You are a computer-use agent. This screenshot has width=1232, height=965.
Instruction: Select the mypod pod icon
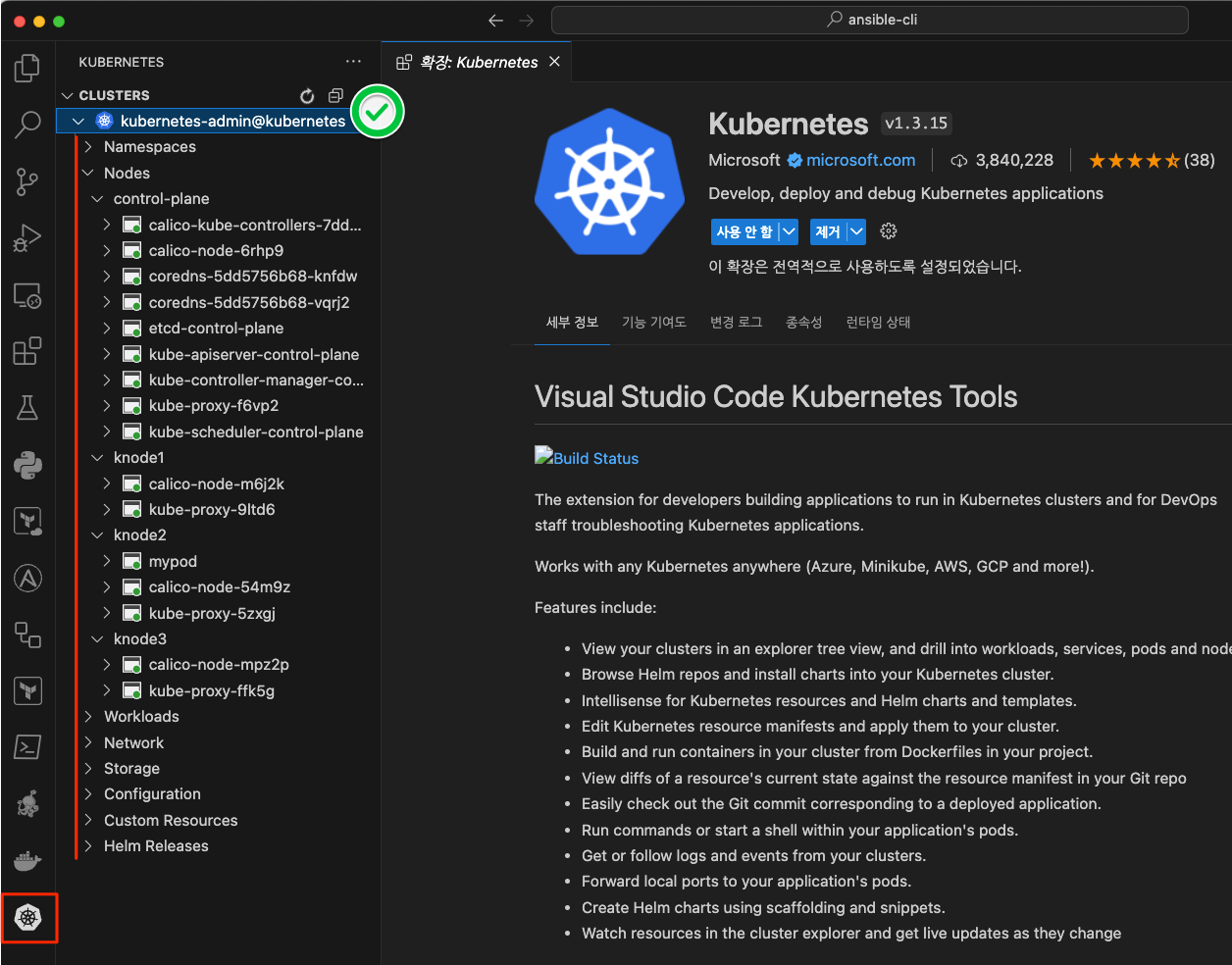[x=131, y=561]
